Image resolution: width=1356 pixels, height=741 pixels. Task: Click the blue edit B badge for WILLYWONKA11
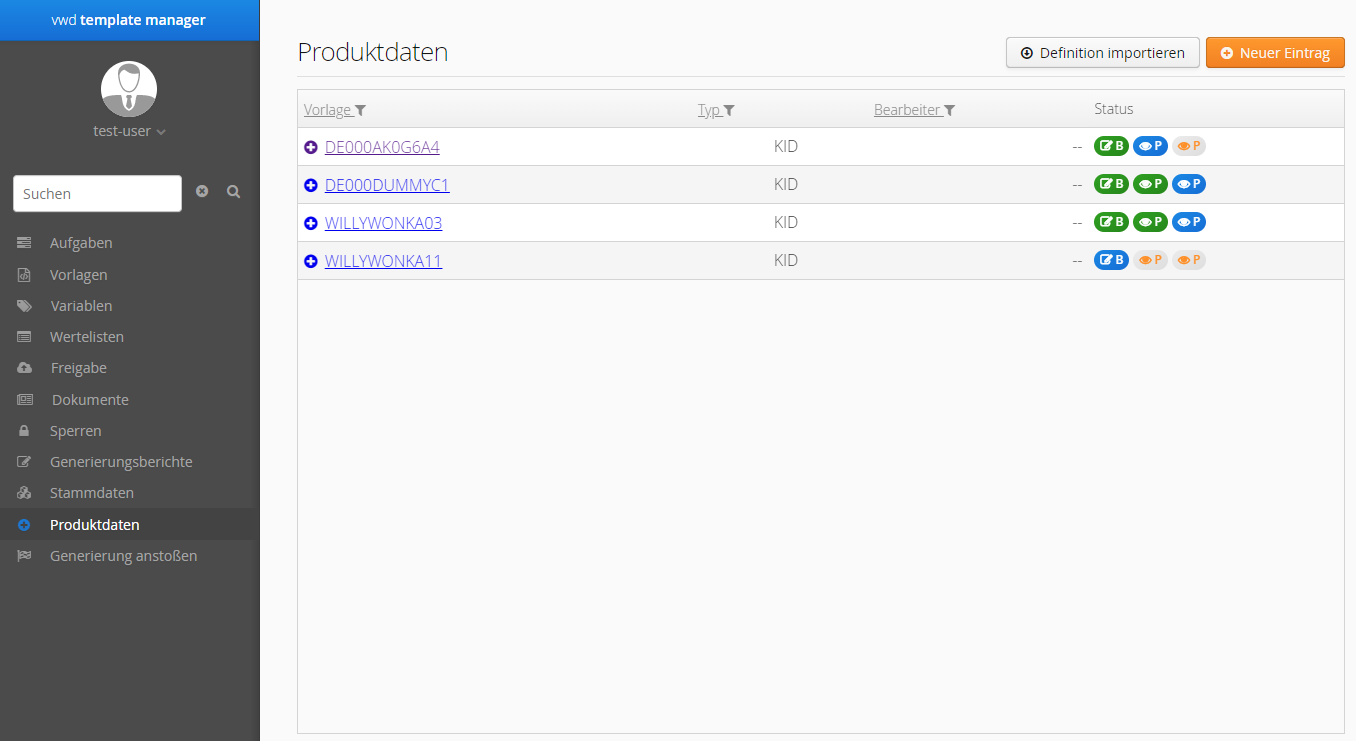[x=1111, y=260]
